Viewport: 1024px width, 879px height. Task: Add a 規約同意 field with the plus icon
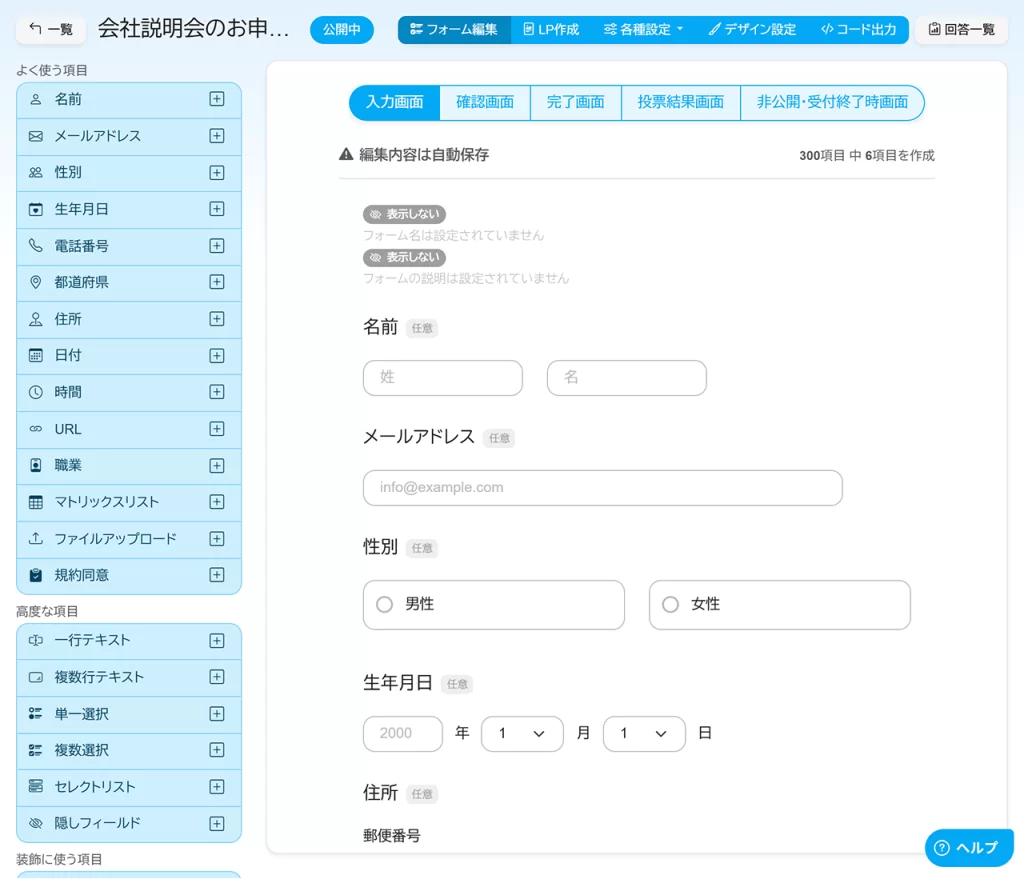tap(216, 575)
